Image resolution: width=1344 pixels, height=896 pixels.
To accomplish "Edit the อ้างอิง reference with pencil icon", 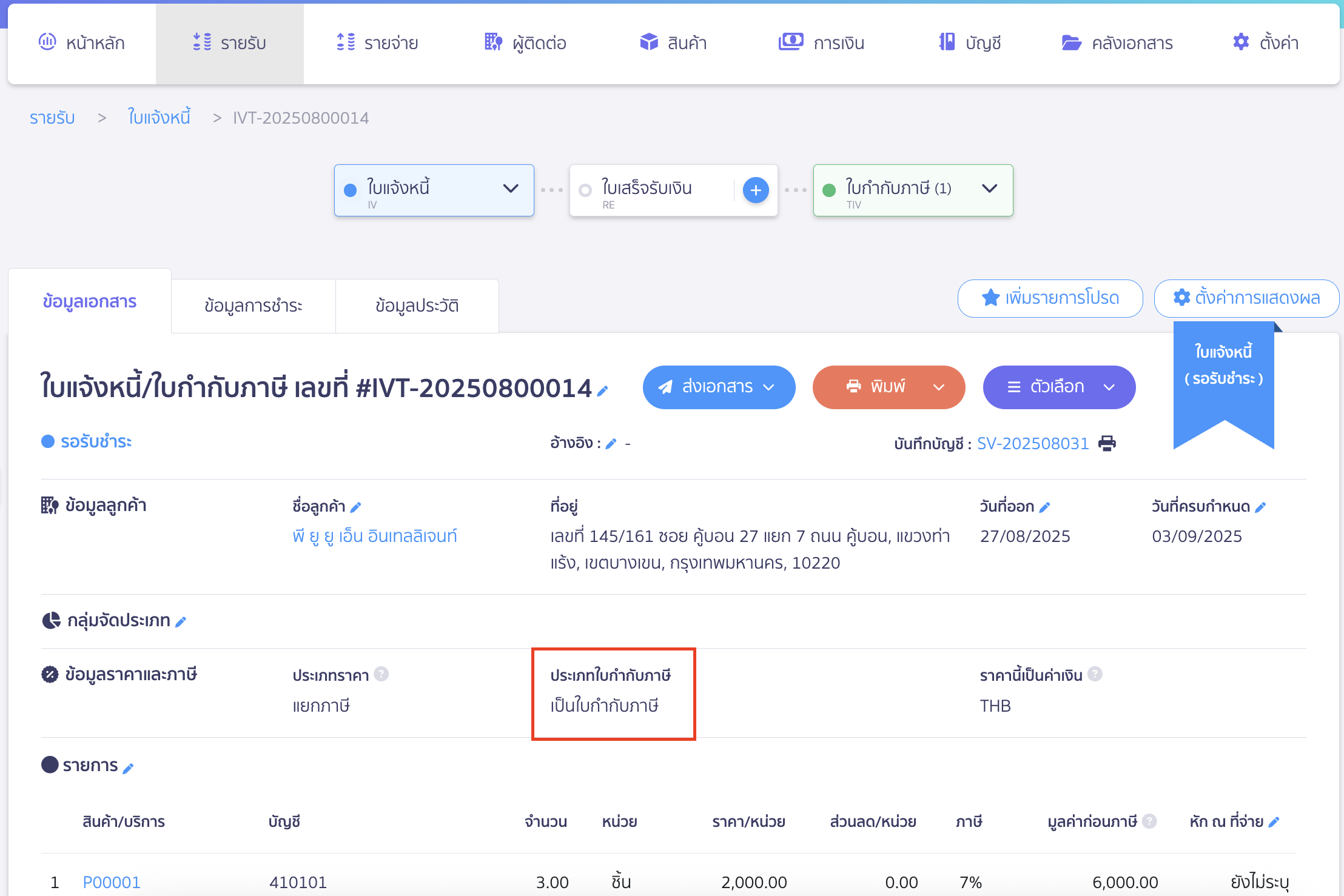I will point(611,444).
